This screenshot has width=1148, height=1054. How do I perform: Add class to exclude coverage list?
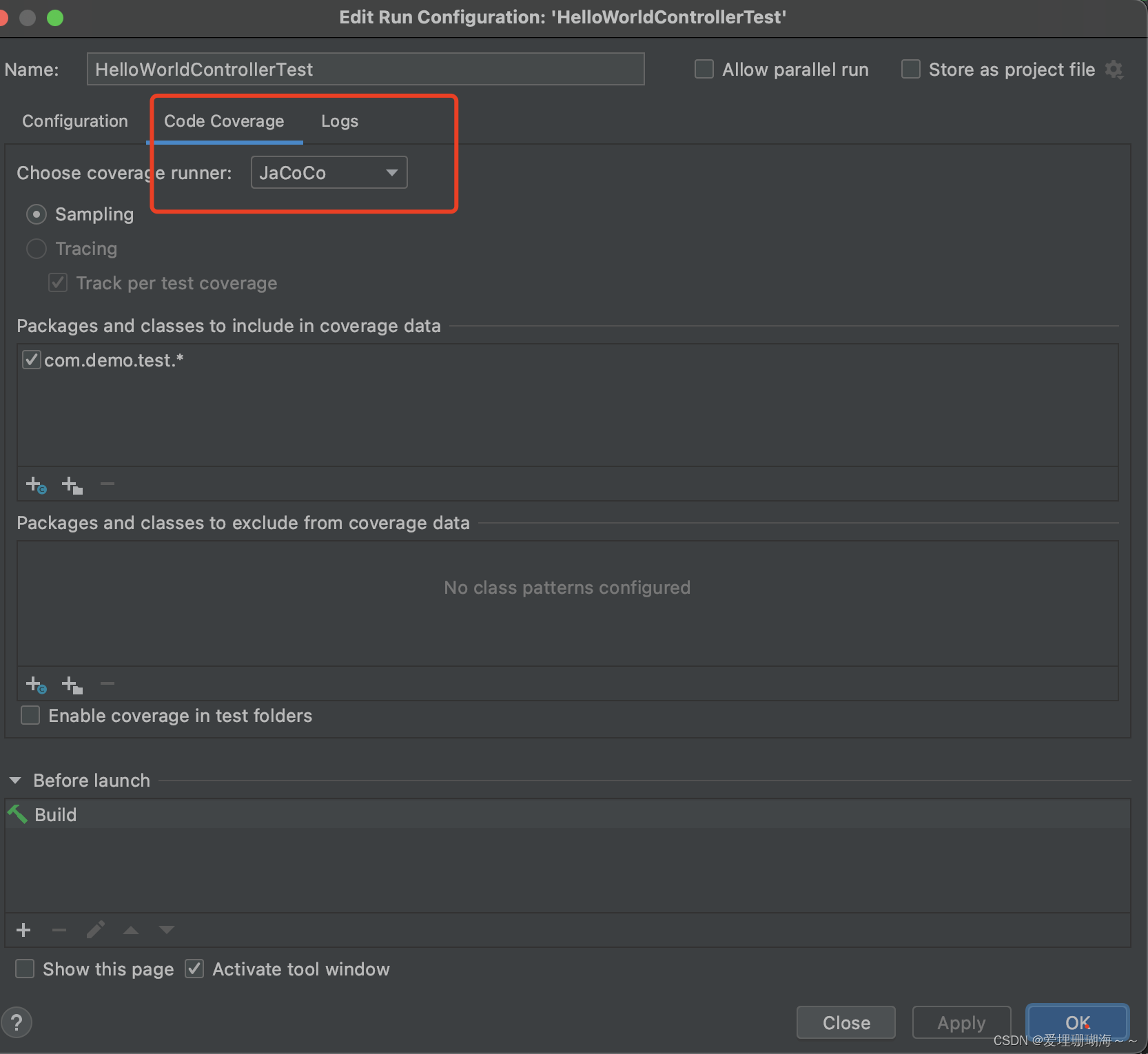click(36, 685)
